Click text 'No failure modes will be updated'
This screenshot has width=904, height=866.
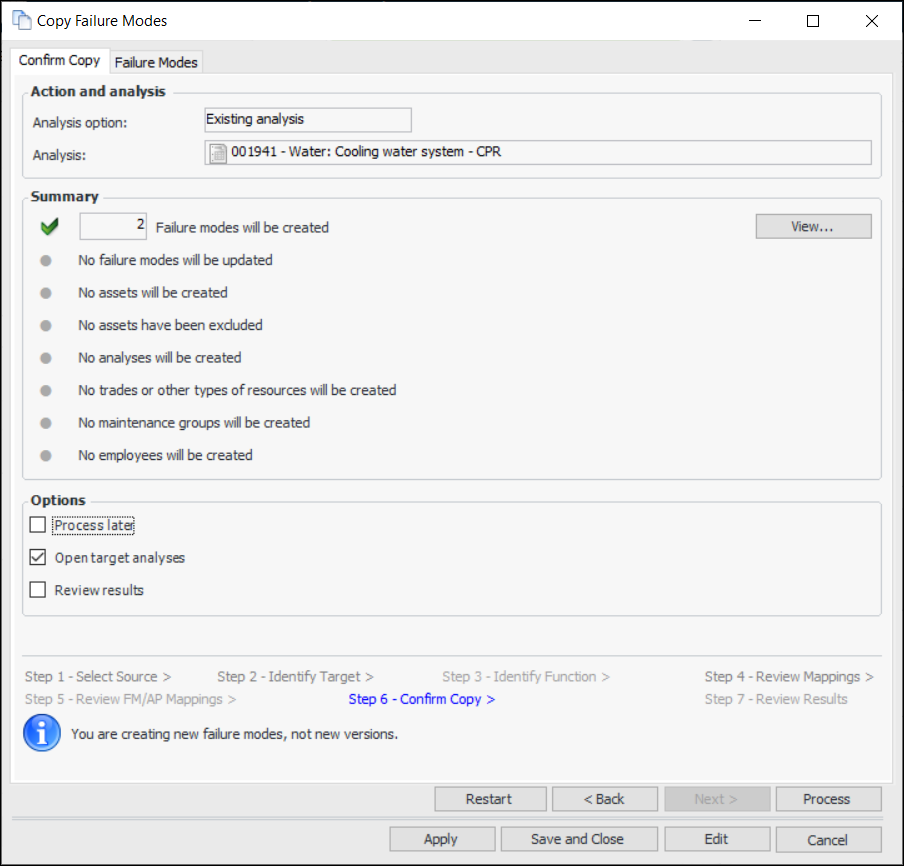tap(175, 261)
